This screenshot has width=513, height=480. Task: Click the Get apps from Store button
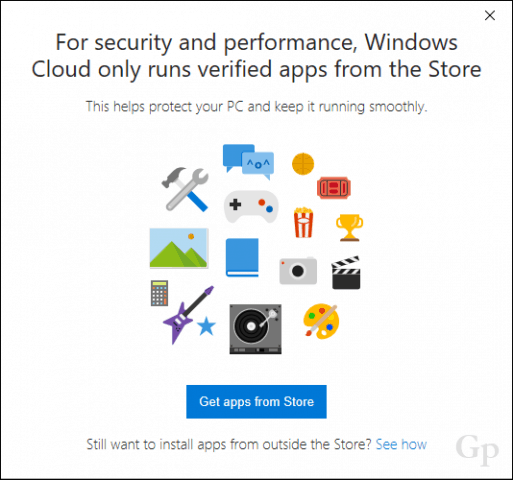coord(256,402)
